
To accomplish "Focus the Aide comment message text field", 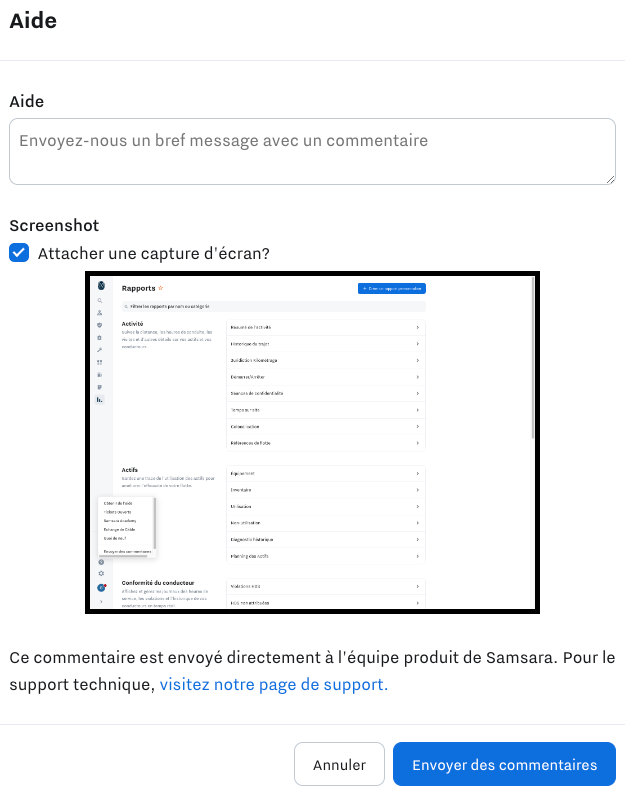I will (312, 152).
